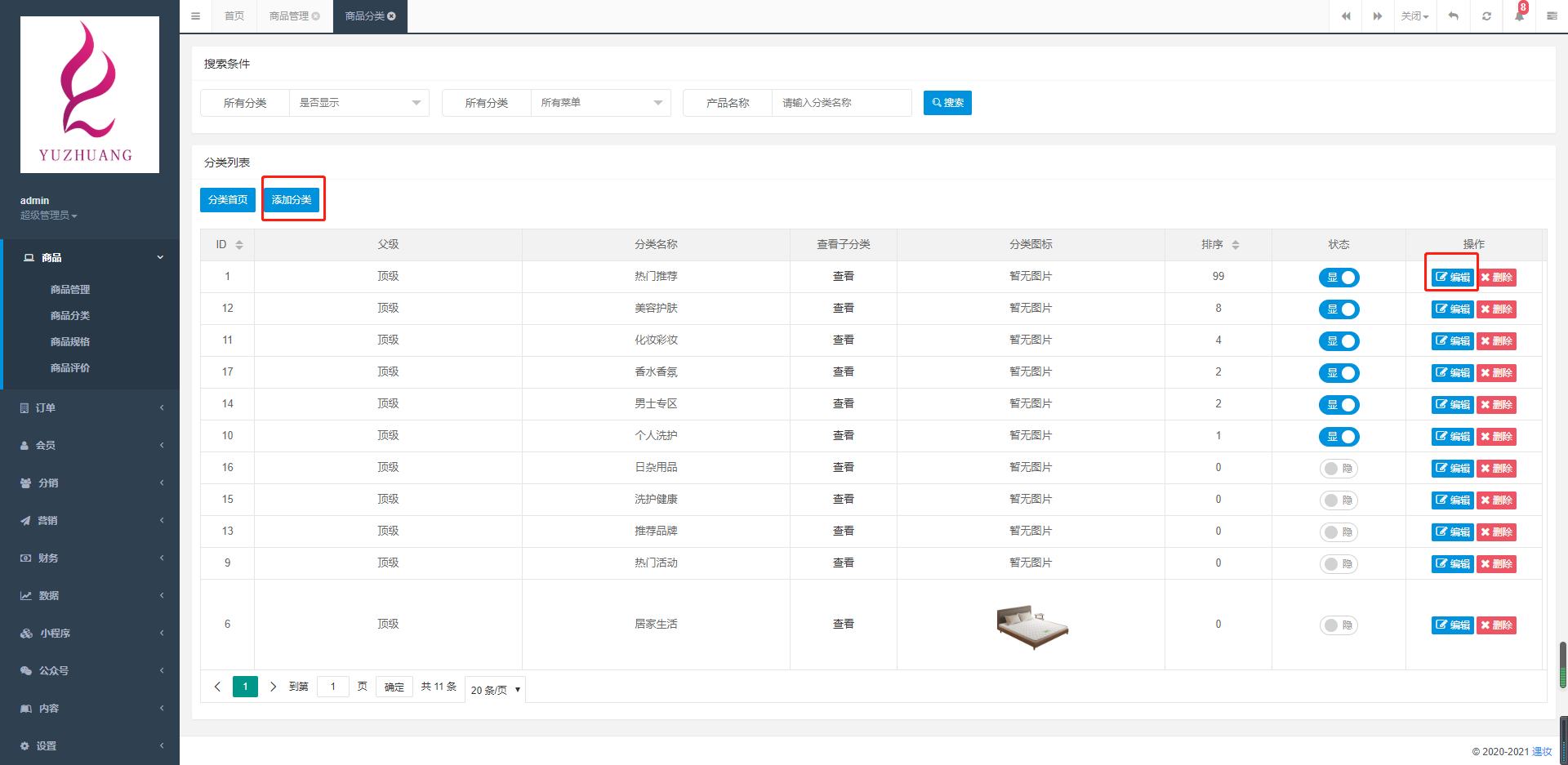Open 商品评价 in the sidebar

(70, 368)
